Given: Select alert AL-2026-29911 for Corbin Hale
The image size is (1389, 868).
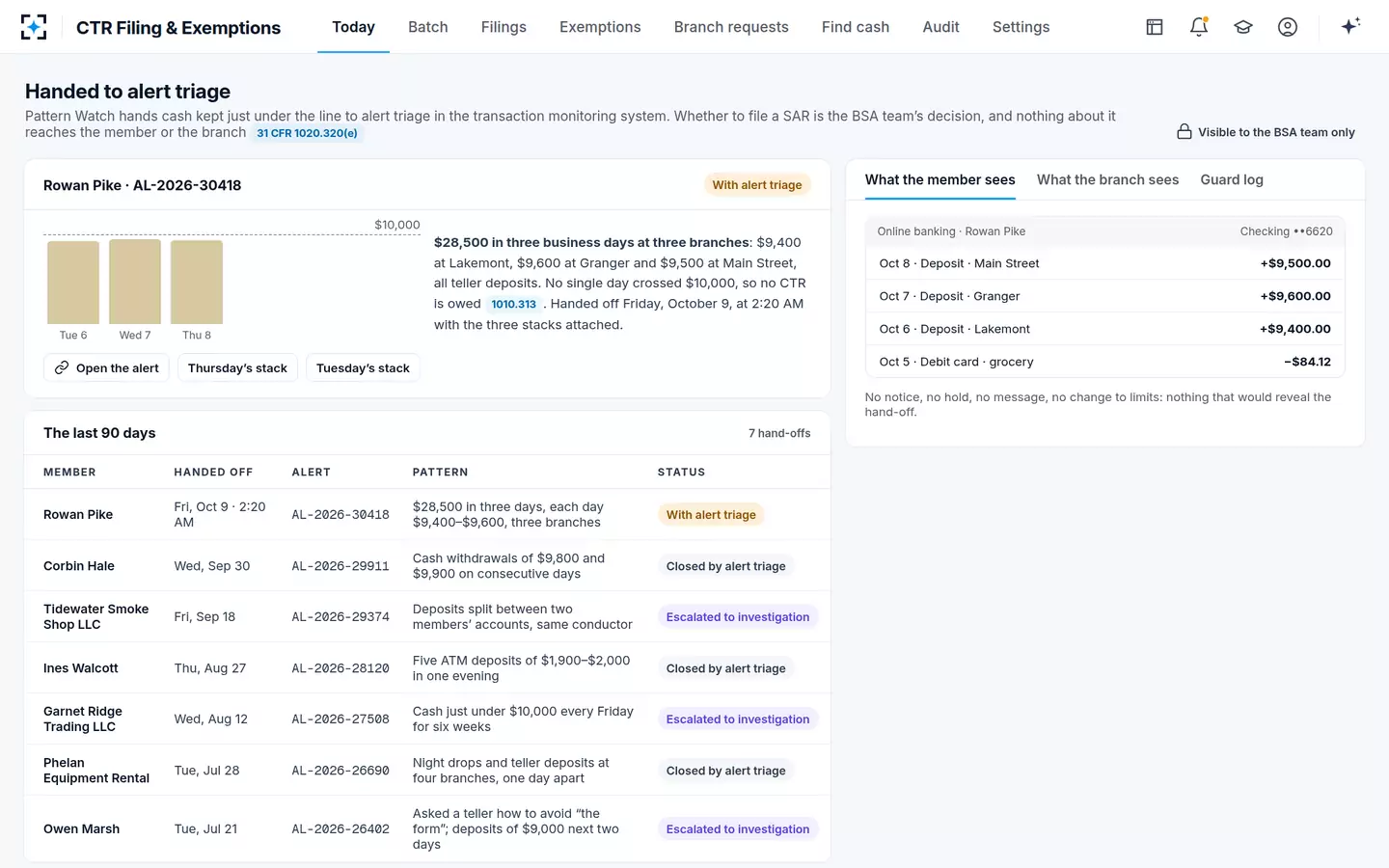Looking at the screenshot, I should point(340,566).
